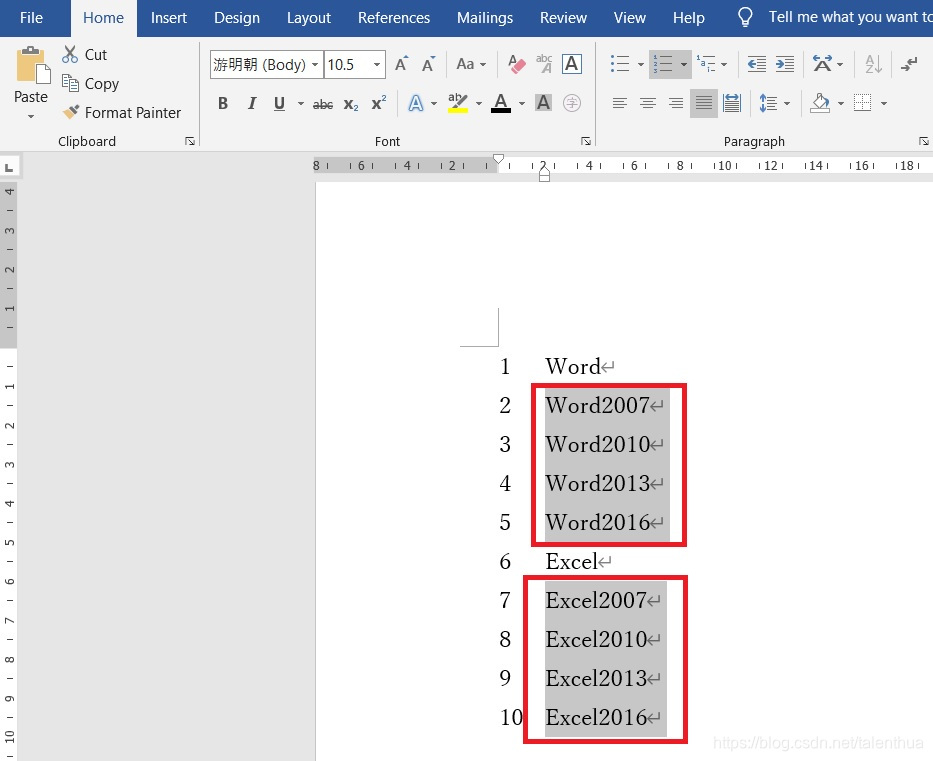Open font color picker arrow
Image resolution: width=933 pixels, height=761 pixels.
coord(522,104)
